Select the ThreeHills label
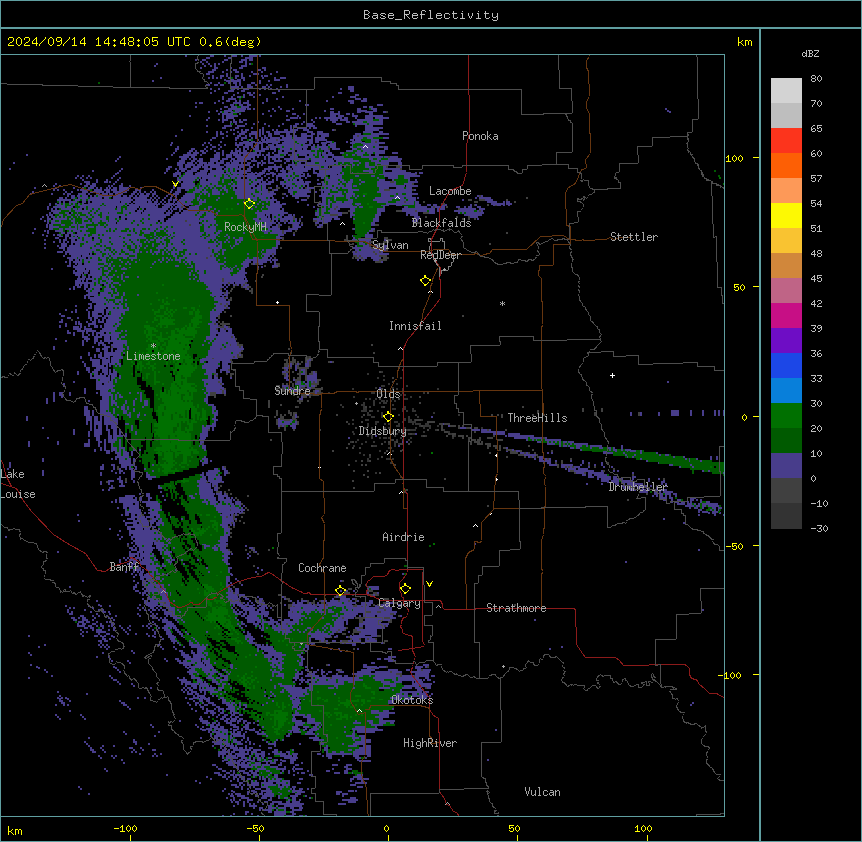This screenshot has height=842, width=862. 537,418
